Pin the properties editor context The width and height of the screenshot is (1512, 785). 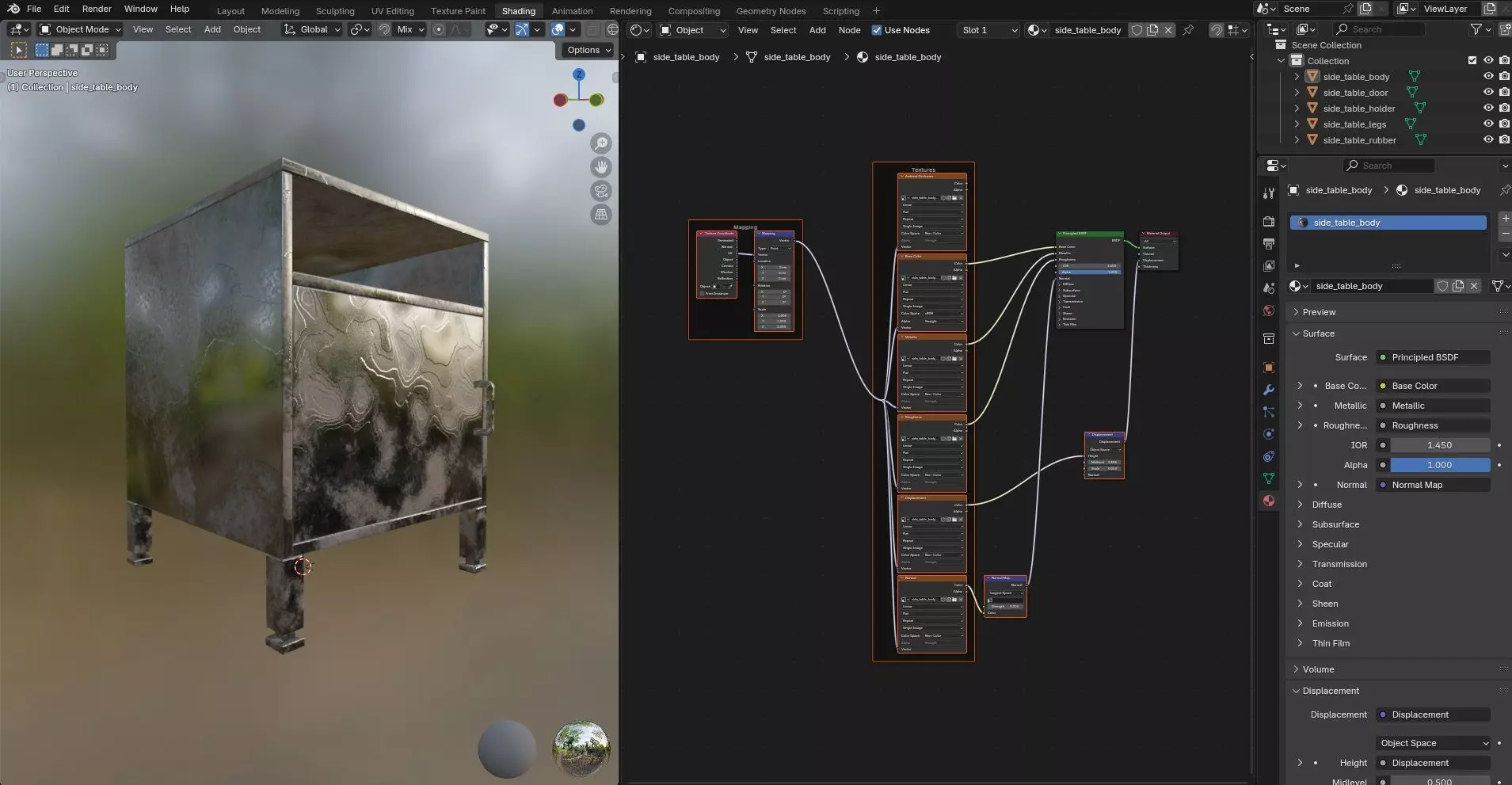(1504, 190)
